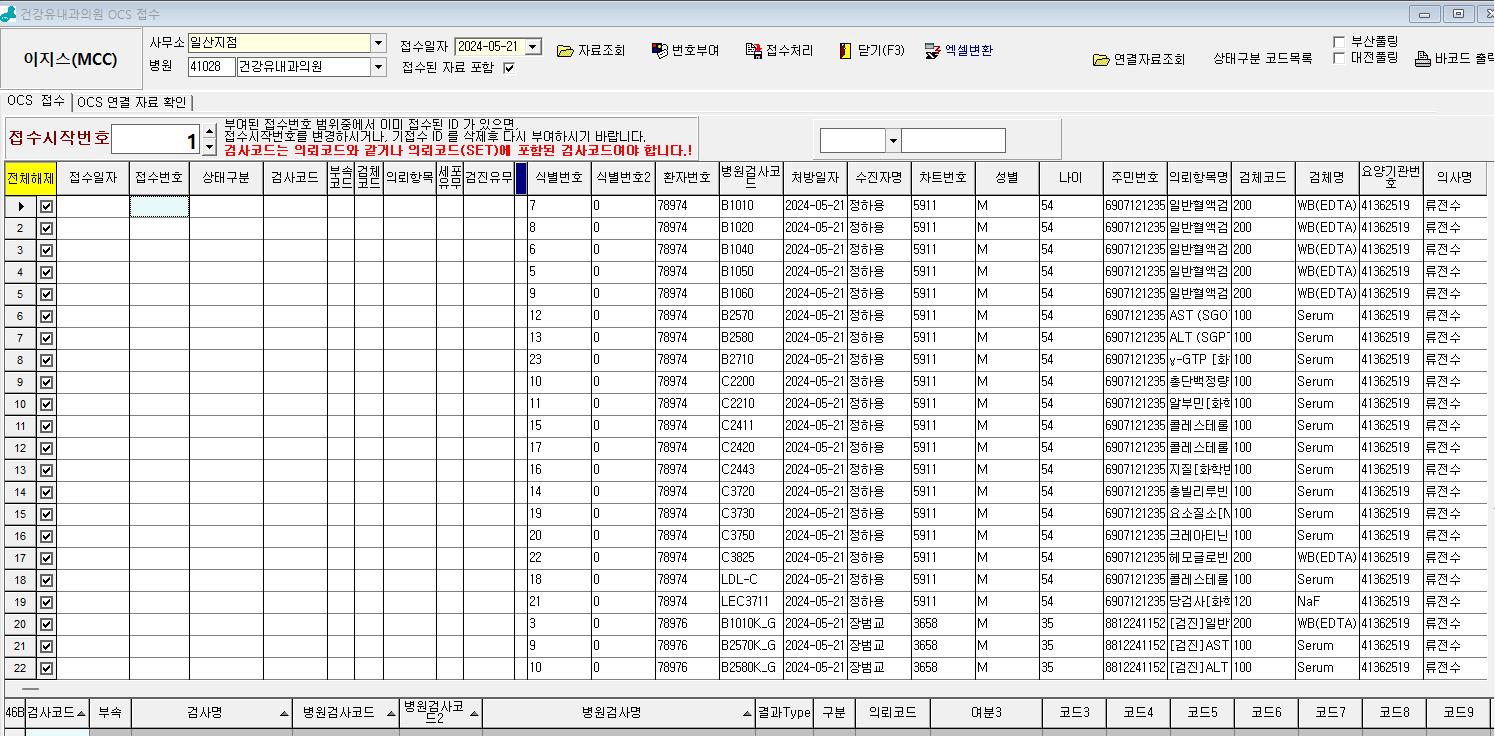
Task: Toggle the 접수된 자료 포함 checkbox
Action: pyautogui.click(x=509, y=68)
